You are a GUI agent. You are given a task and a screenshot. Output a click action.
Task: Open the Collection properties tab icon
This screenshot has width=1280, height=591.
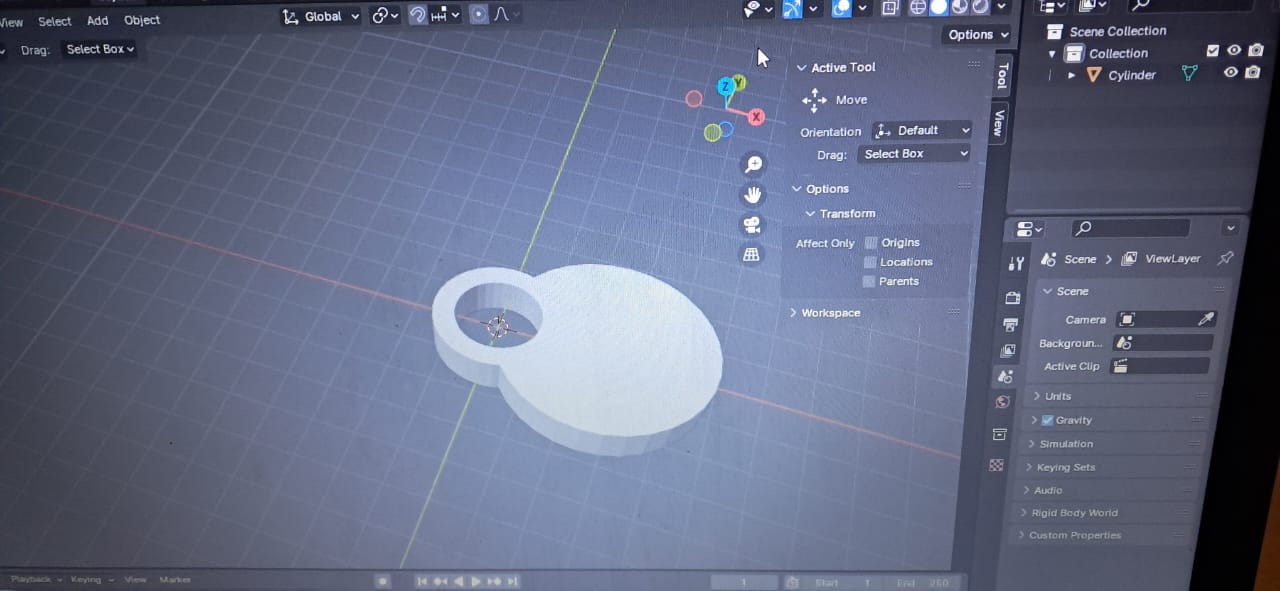(x=999, y=434)
